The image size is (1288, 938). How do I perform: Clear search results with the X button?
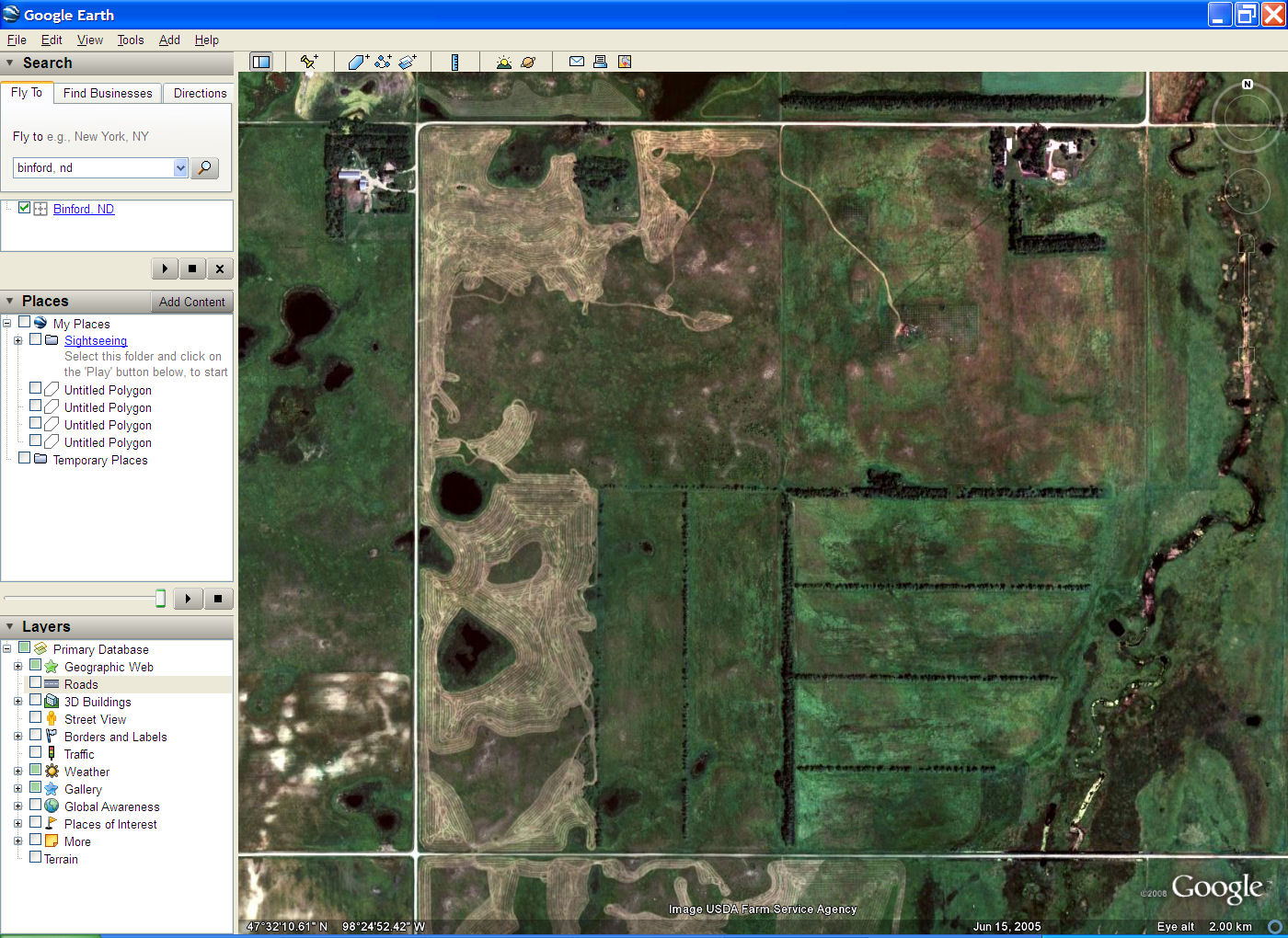(x=220, y=269)
